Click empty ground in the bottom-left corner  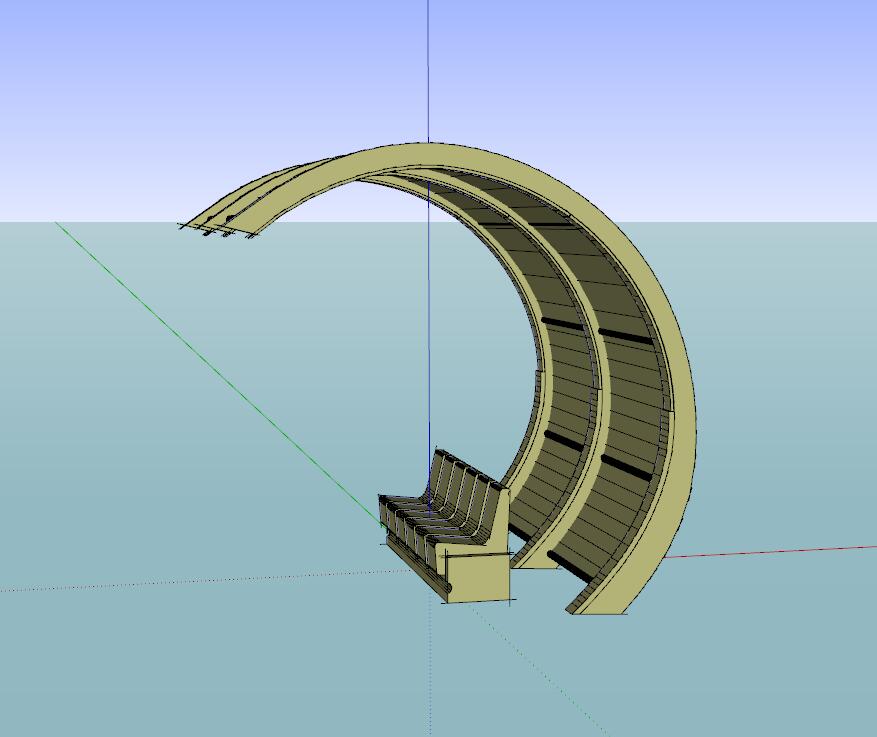[x=80, y=680]
